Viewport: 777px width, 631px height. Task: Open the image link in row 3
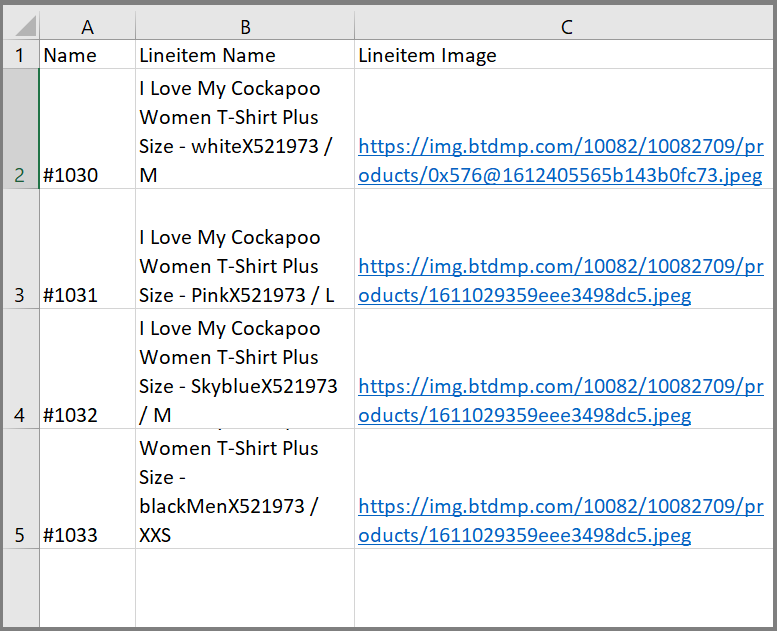560,281
